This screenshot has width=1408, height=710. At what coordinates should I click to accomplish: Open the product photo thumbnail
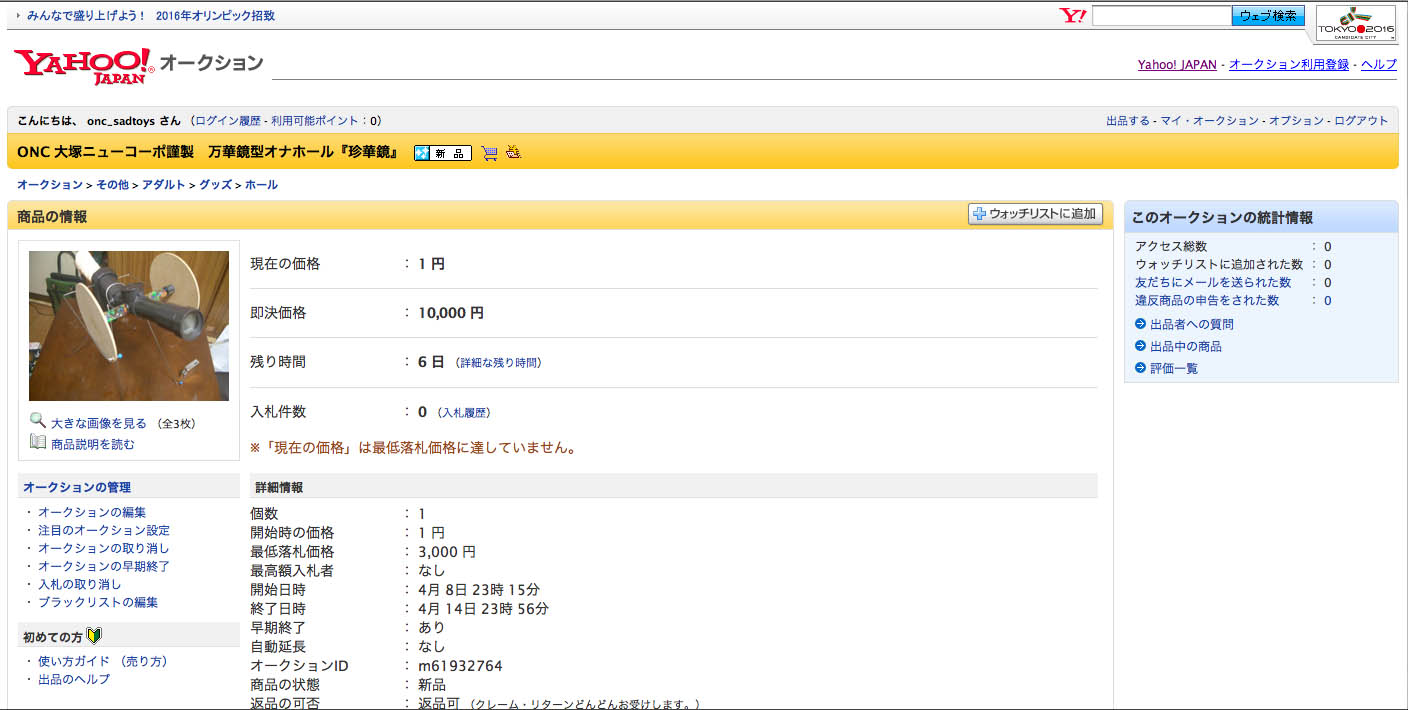click(129, 326)
